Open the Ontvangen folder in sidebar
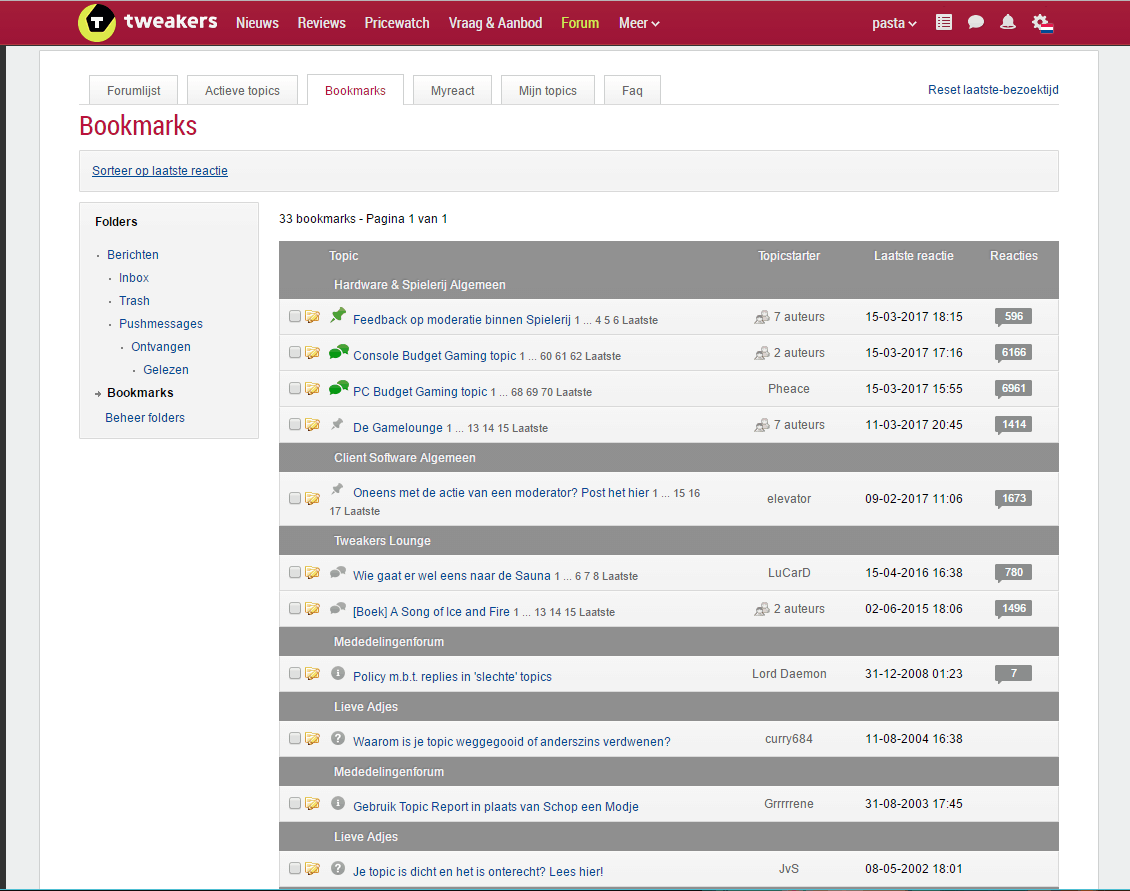The image size is (1130, 891). point(161,347)
